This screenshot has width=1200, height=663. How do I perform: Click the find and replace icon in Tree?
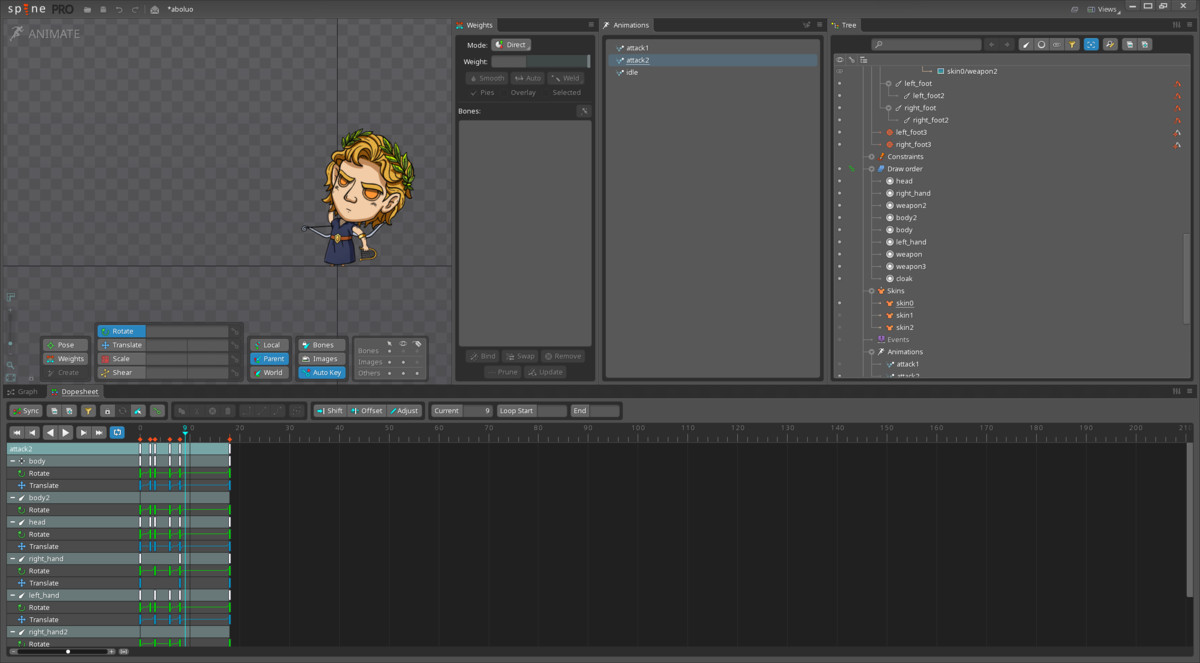(1110, 45)
